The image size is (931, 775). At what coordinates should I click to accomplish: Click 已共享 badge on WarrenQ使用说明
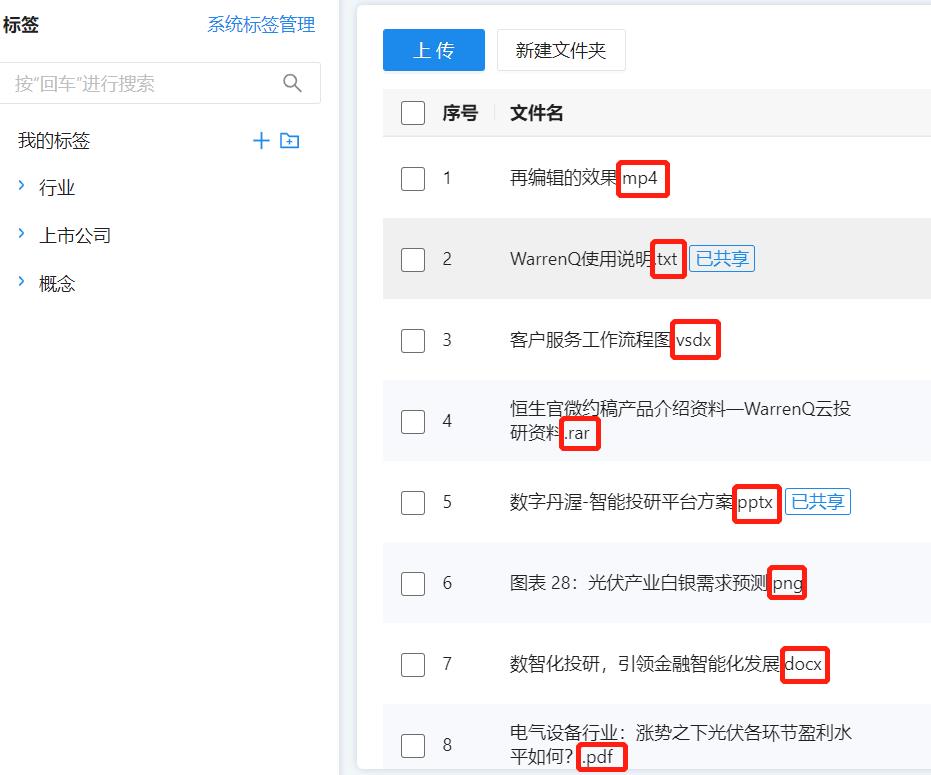[721, 259]
